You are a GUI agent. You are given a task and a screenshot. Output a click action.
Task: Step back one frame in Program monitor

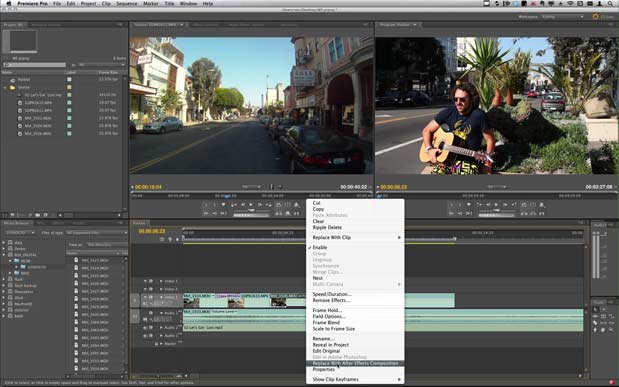(488, 205)
